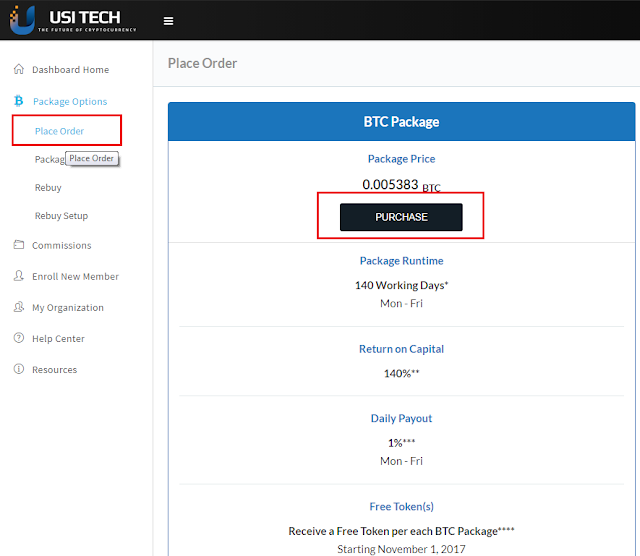Image resolution: width=640 pixels, height=556 pixels.
Task: Click the Daily Payout heading
Action: [402, 418]
